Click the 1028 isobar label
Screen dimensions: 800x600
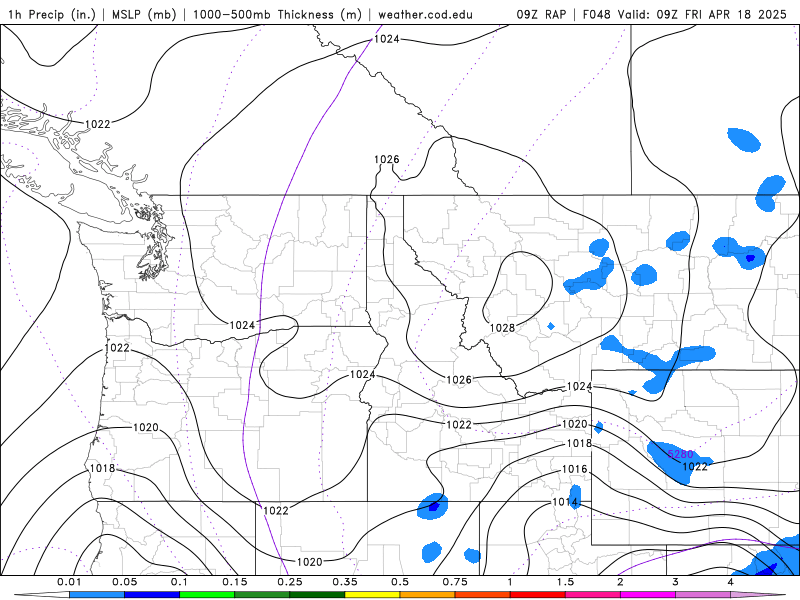pyautogui.click(x=503, y=328)
